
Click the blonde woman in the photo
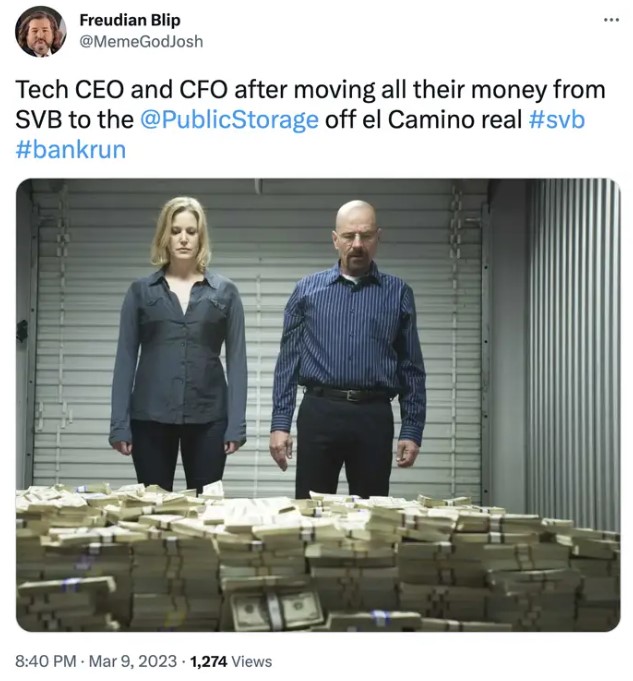(x=179, y=343)
